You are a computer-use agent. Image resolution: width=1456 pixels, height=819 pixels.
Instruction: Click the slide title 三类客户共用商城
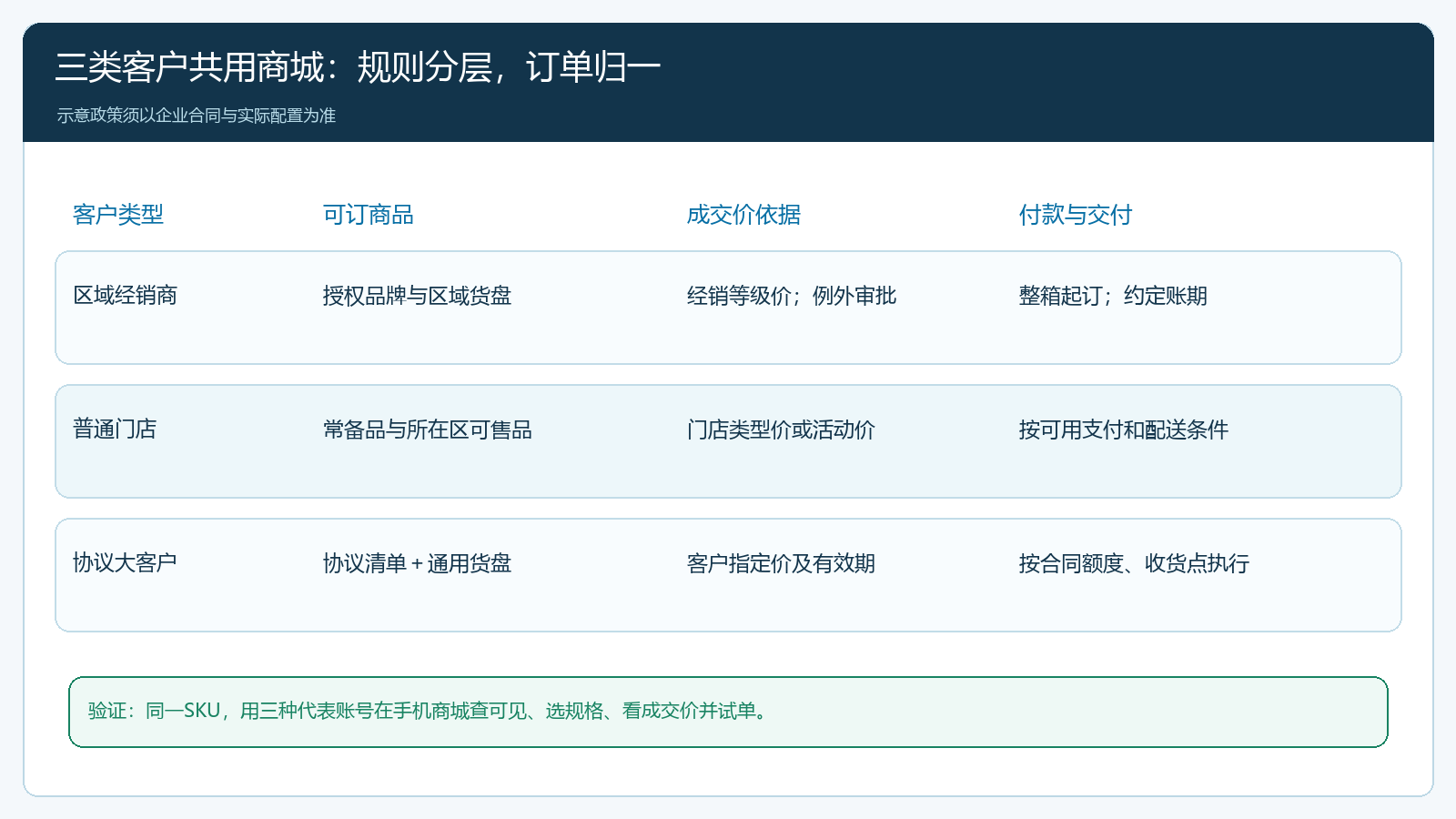click(x=358, y=67)
